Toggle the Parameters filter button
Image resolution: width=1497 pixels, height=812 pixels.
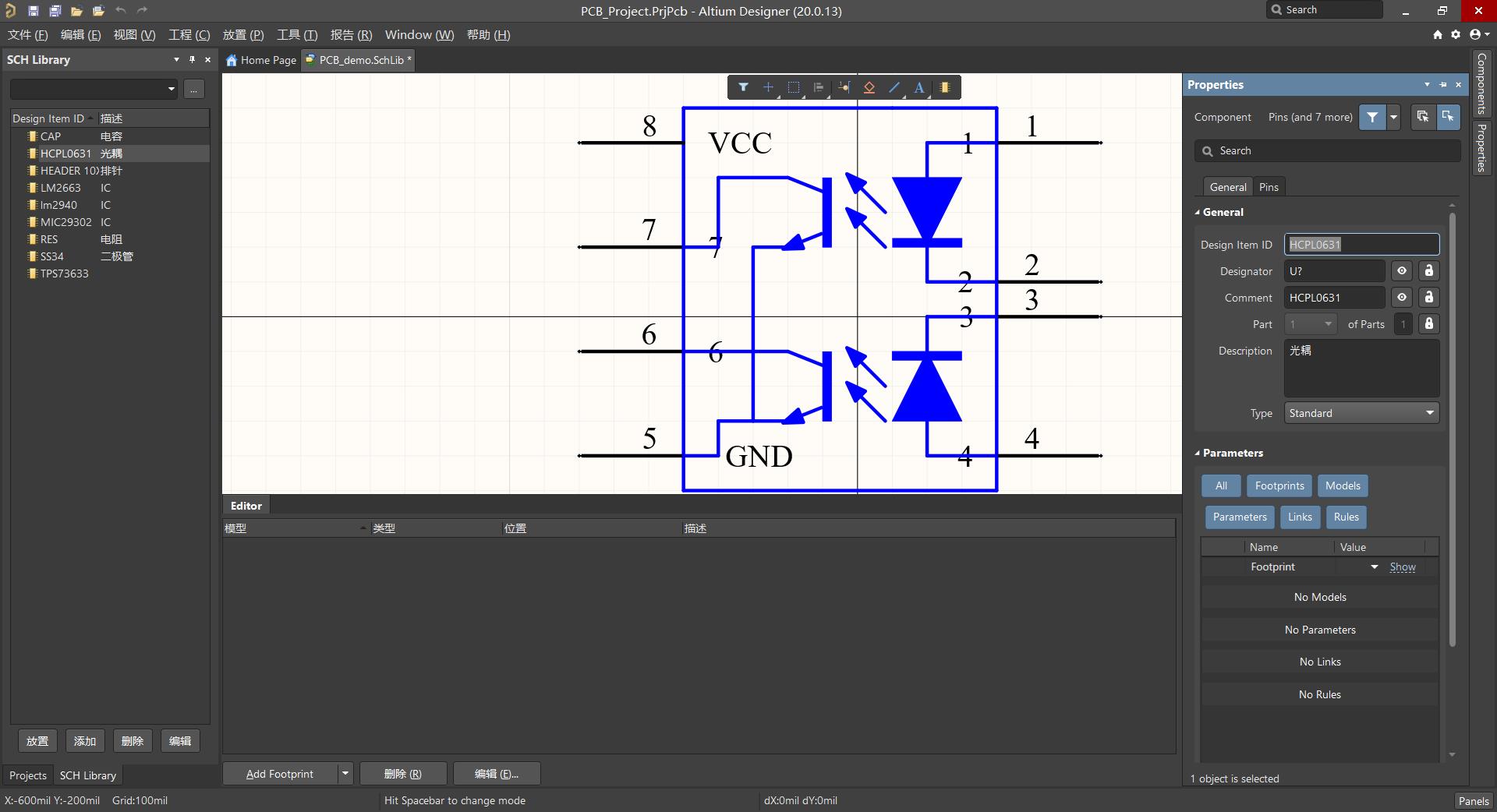pos(1240,517)
